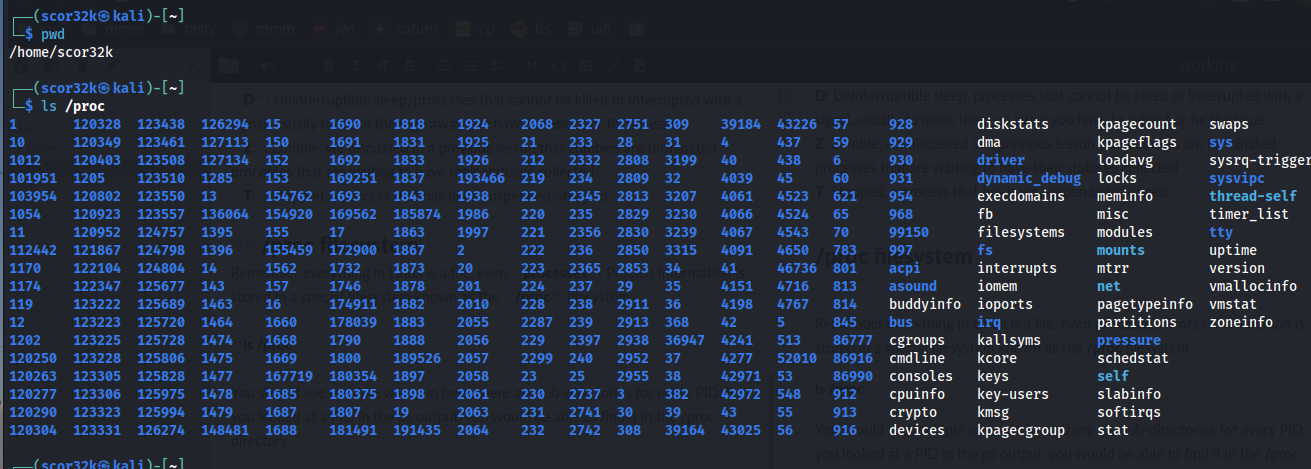Click the code brackets icon

pos(558,65)
